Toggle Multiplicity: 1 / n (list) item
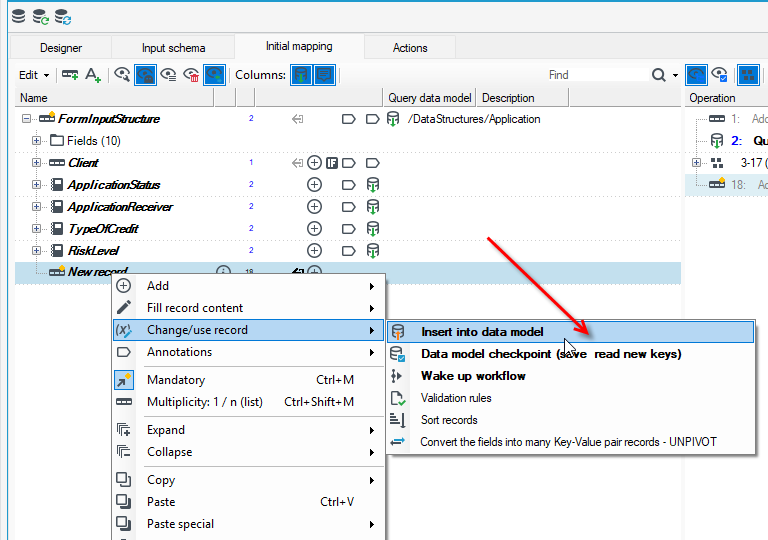768x540 pixels. tap(248, 402)
